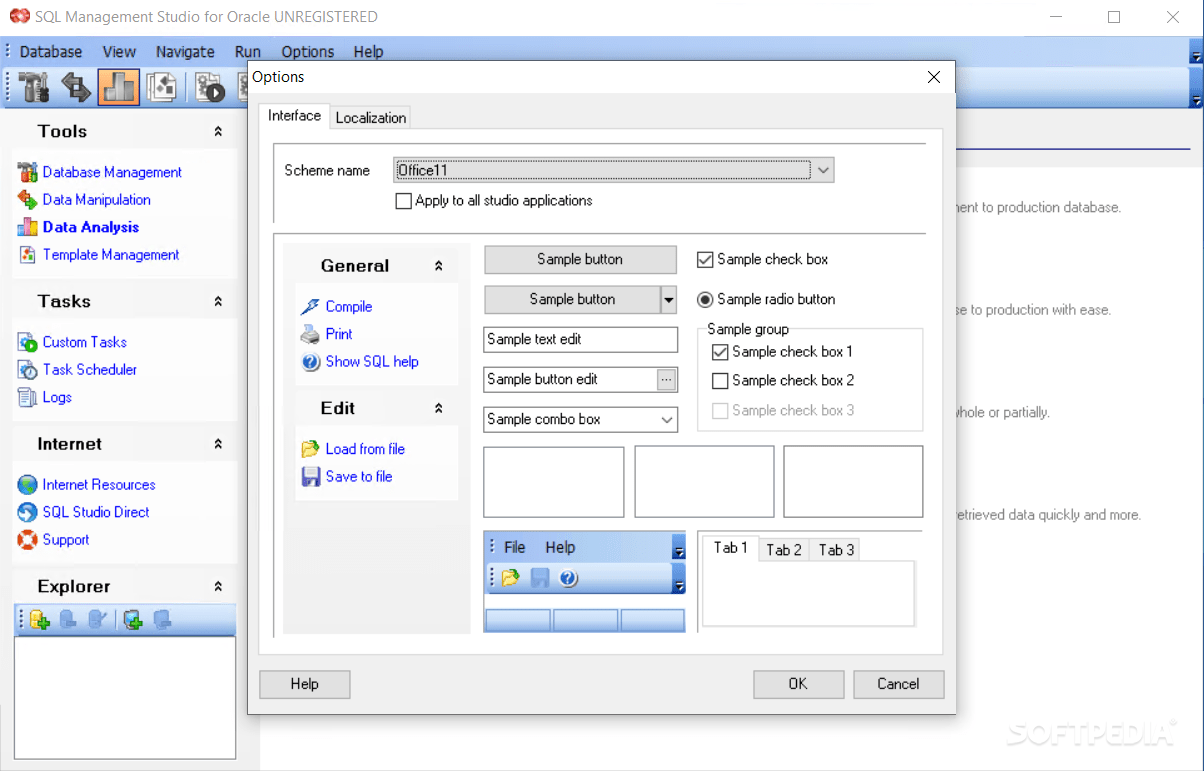Select Tab 2 in the sample tab control
Image resolution: width=1204 pixels, height=771 pixels.
point(783,549)
